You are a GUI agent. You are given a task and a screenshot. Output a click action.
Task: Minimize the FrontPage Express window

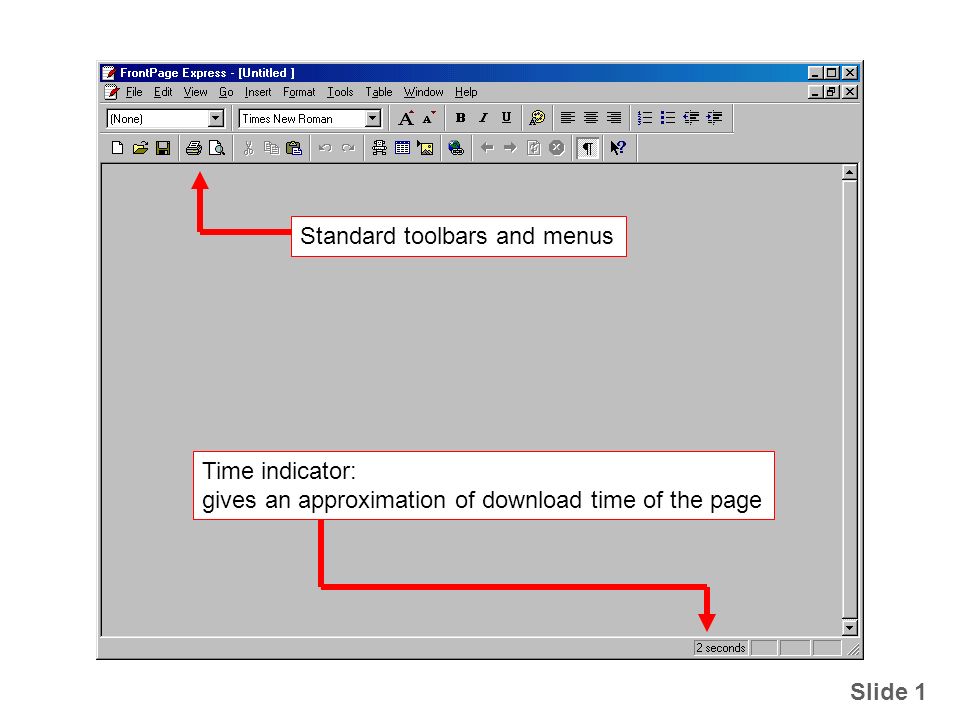click(x=814, y=72)
